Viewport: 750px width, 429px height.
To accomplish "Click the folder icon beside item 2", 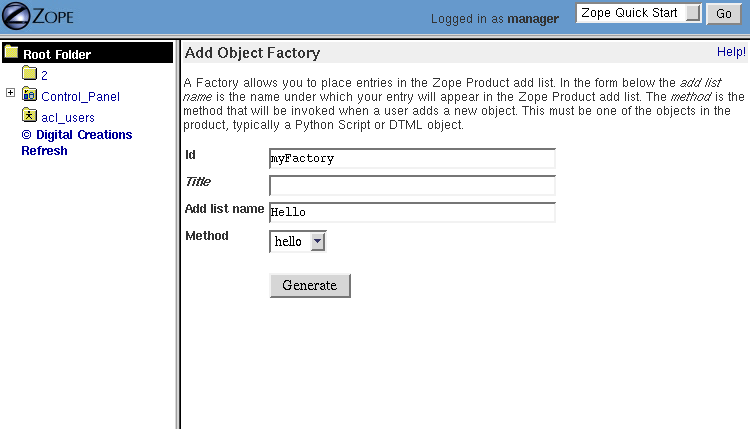I will [x=29, y=74].
